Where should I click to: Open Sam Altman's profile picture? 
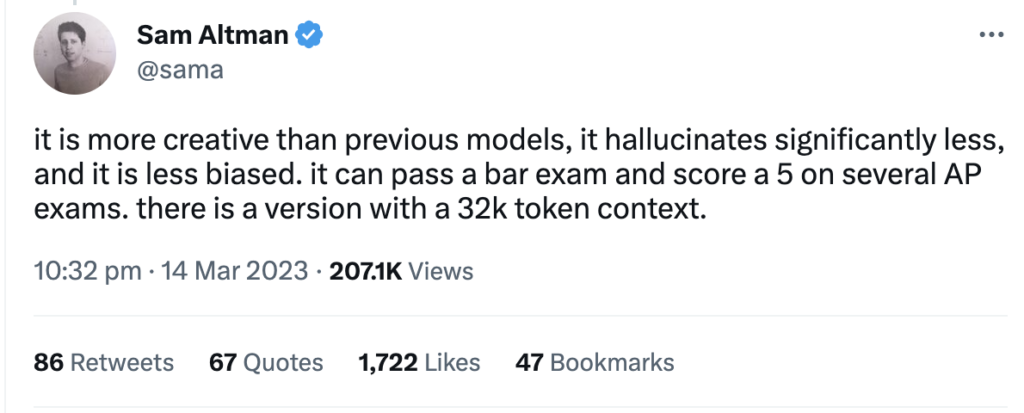[74, 54]
